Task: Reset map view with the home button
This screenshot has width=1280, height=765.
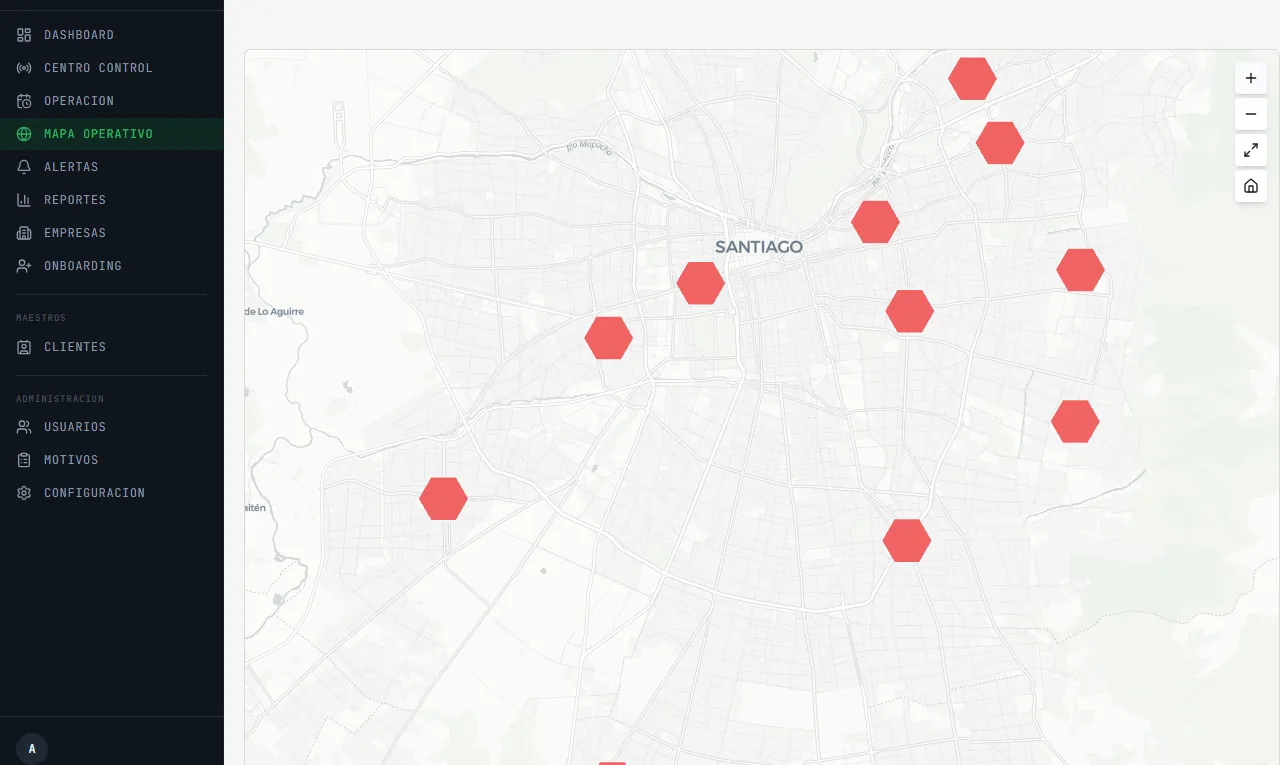Action: click(x=1251, y=186)
